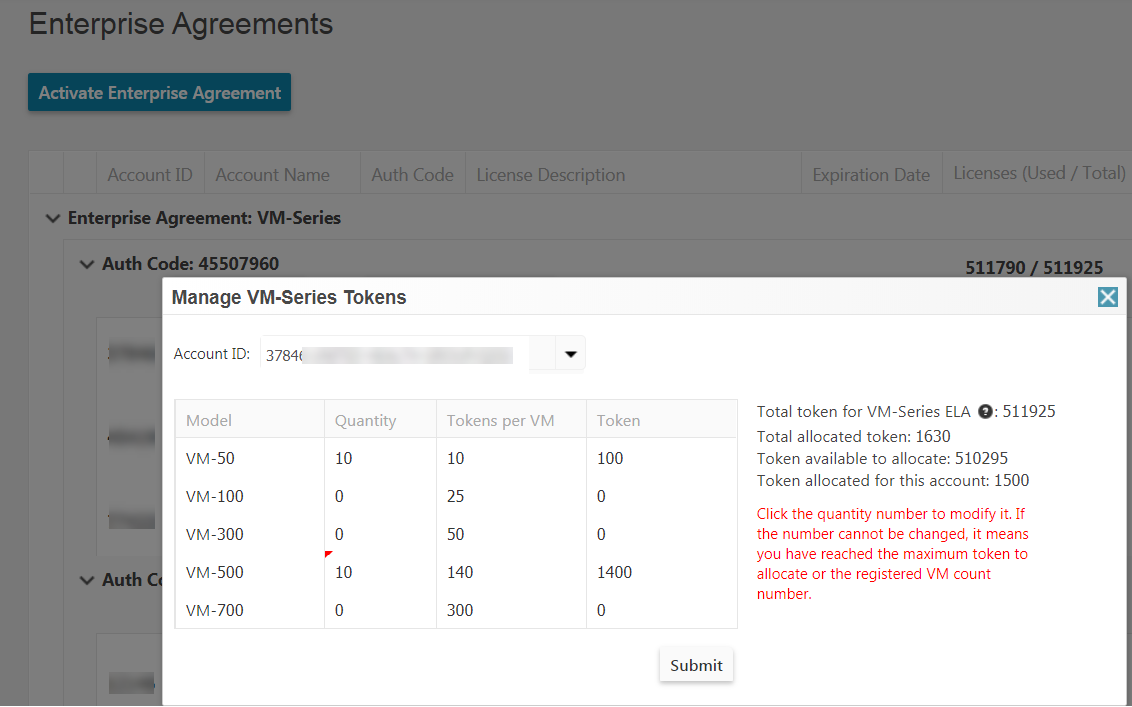The width and height of the screenshot is (1132, 707).
Task: Click the Enterprise Agreements page heading
Action: pyautogui.click(x=181, y=24)
